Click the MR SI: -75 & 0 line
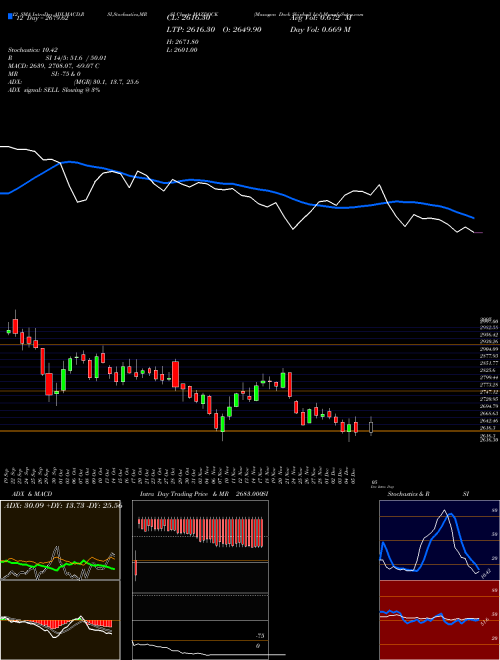Viewport: 500px width, 660px height. [44, 74]
